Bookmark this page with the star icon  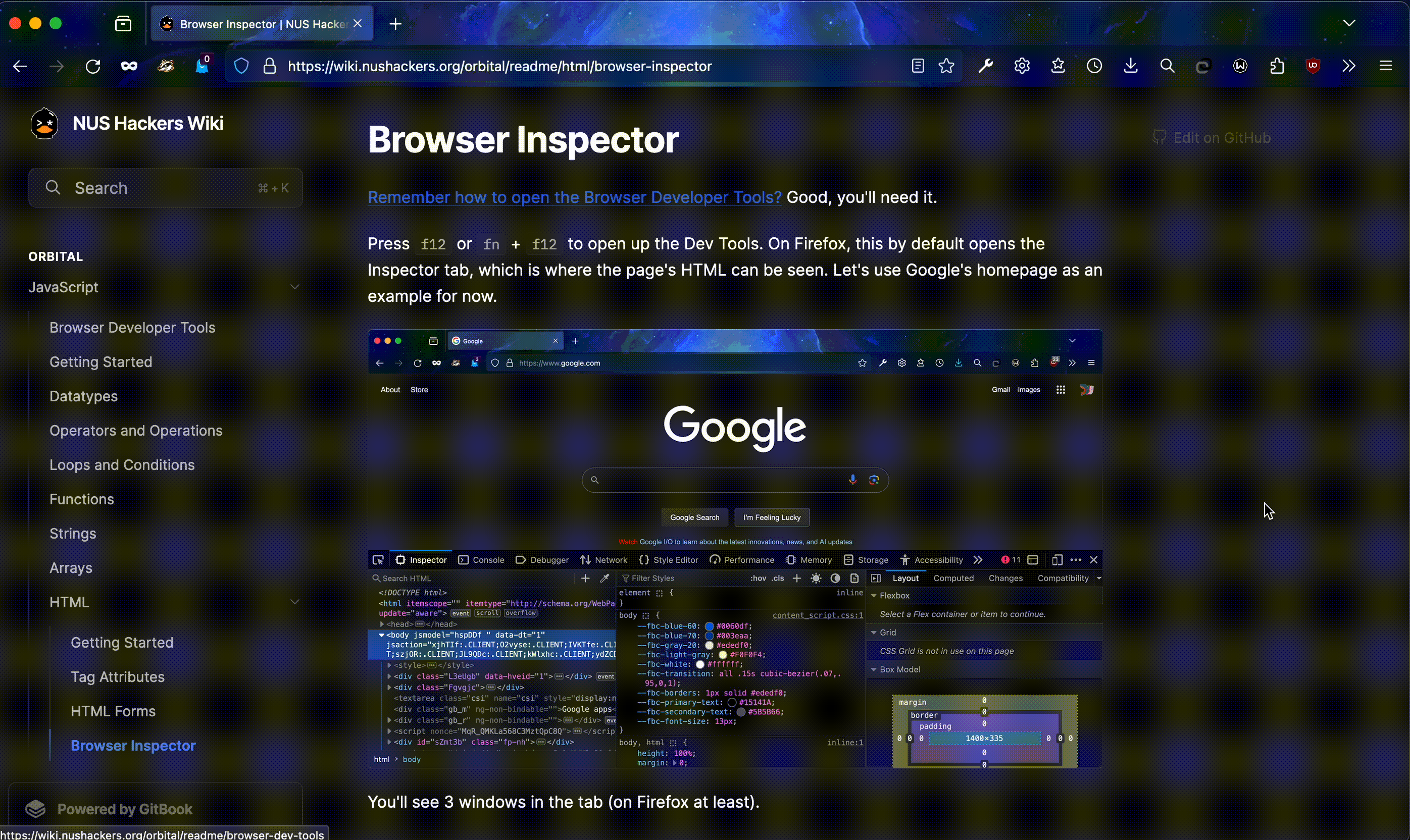point(946,66)
